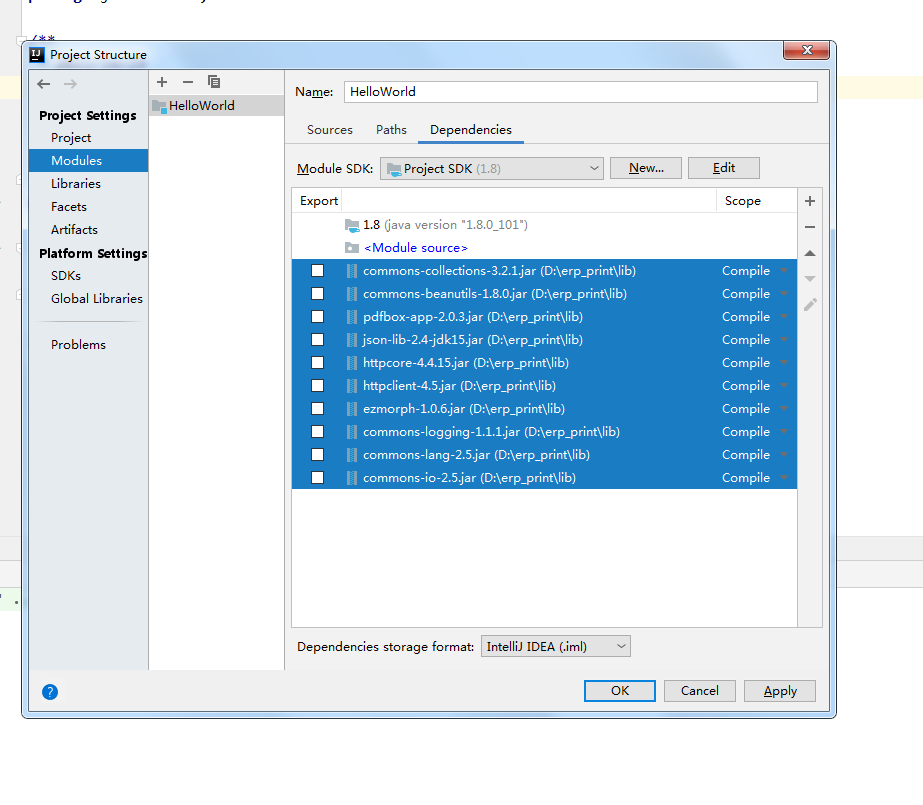Image resolution: width=923 pixels, height=805 pixels.
Task: Check Export for commons-beanutils-1.8.0.jar
Action: click(317, 294)
